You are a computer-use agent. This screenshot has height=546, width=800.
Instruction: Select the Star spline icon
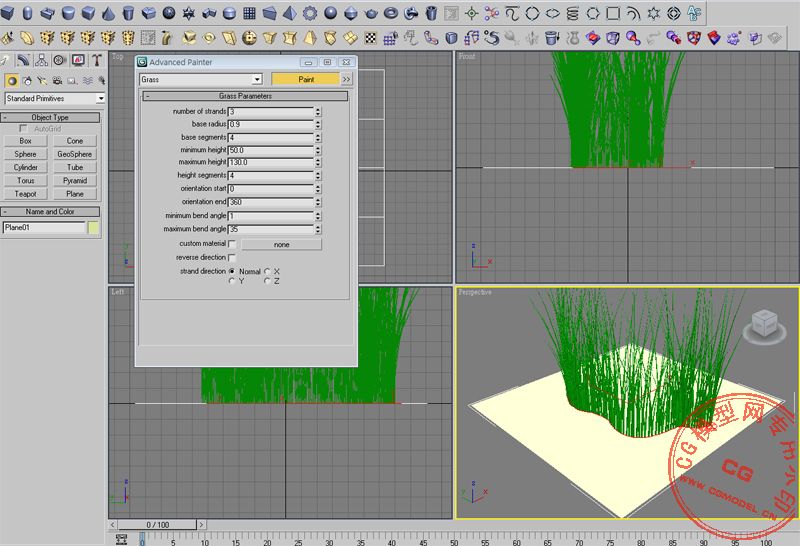tap(653, 13)
